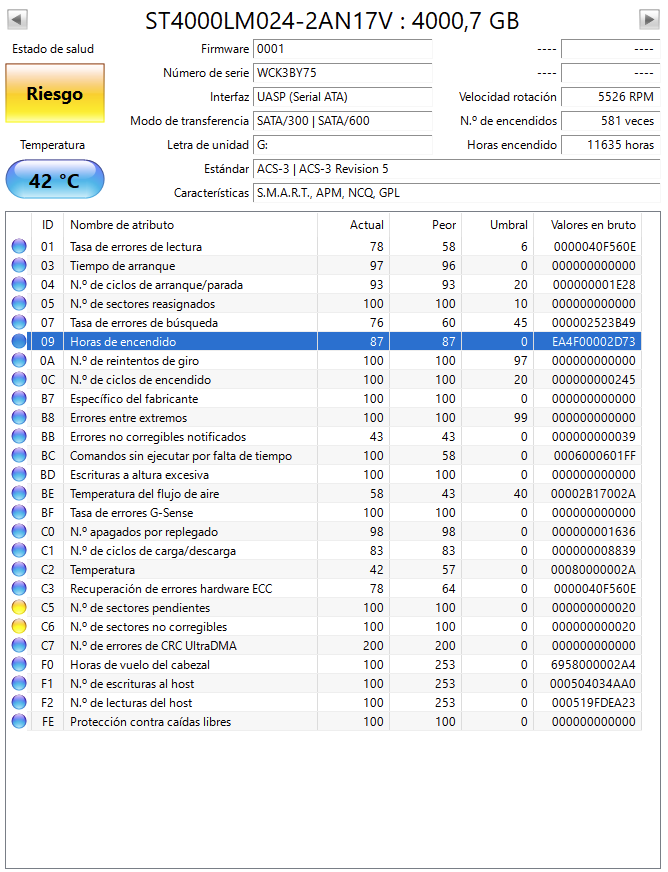
Task: Click raw value 000519FDEA23
Action: pos(593,702)
